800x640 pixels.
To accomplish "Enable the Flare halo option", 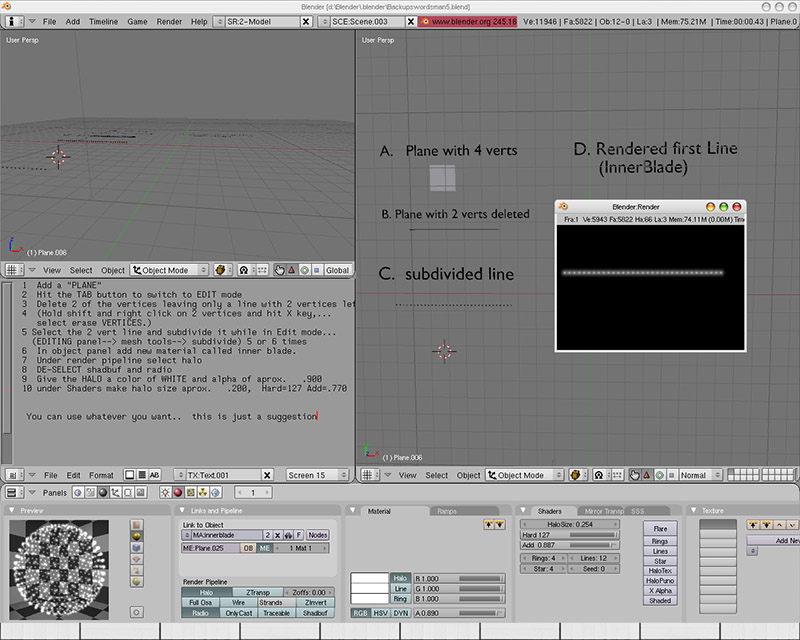I will coord(660,528).
